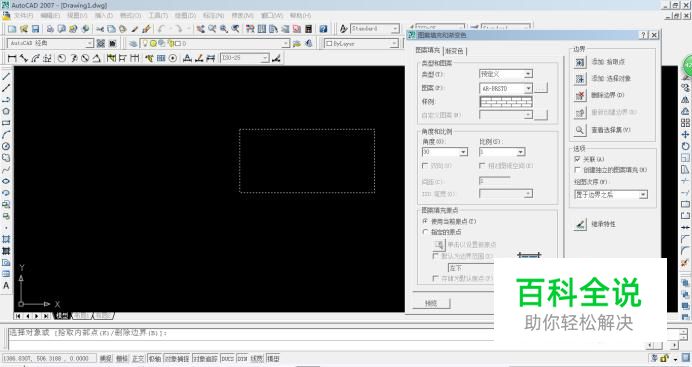Open the hatch Type dropdown
This screenshot has width=692, height=367.
(506, 74)
